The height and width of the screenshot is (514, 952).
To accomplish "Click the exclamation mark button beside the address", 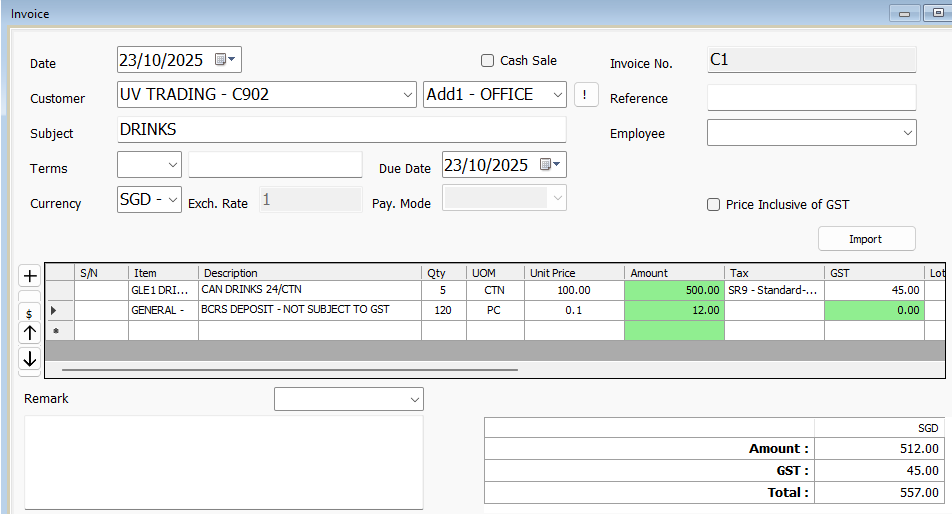I will click(x=586, y=95).
